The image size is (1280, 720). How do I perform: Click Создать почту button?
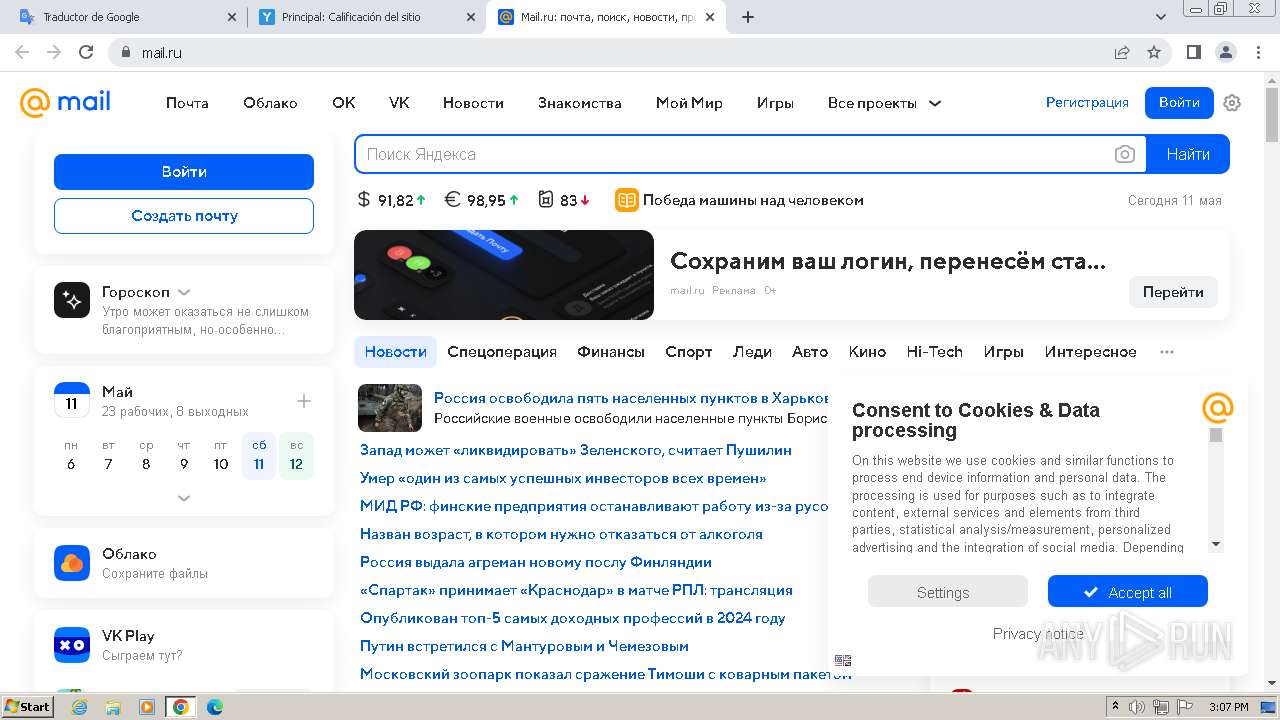tap(184, 216)
